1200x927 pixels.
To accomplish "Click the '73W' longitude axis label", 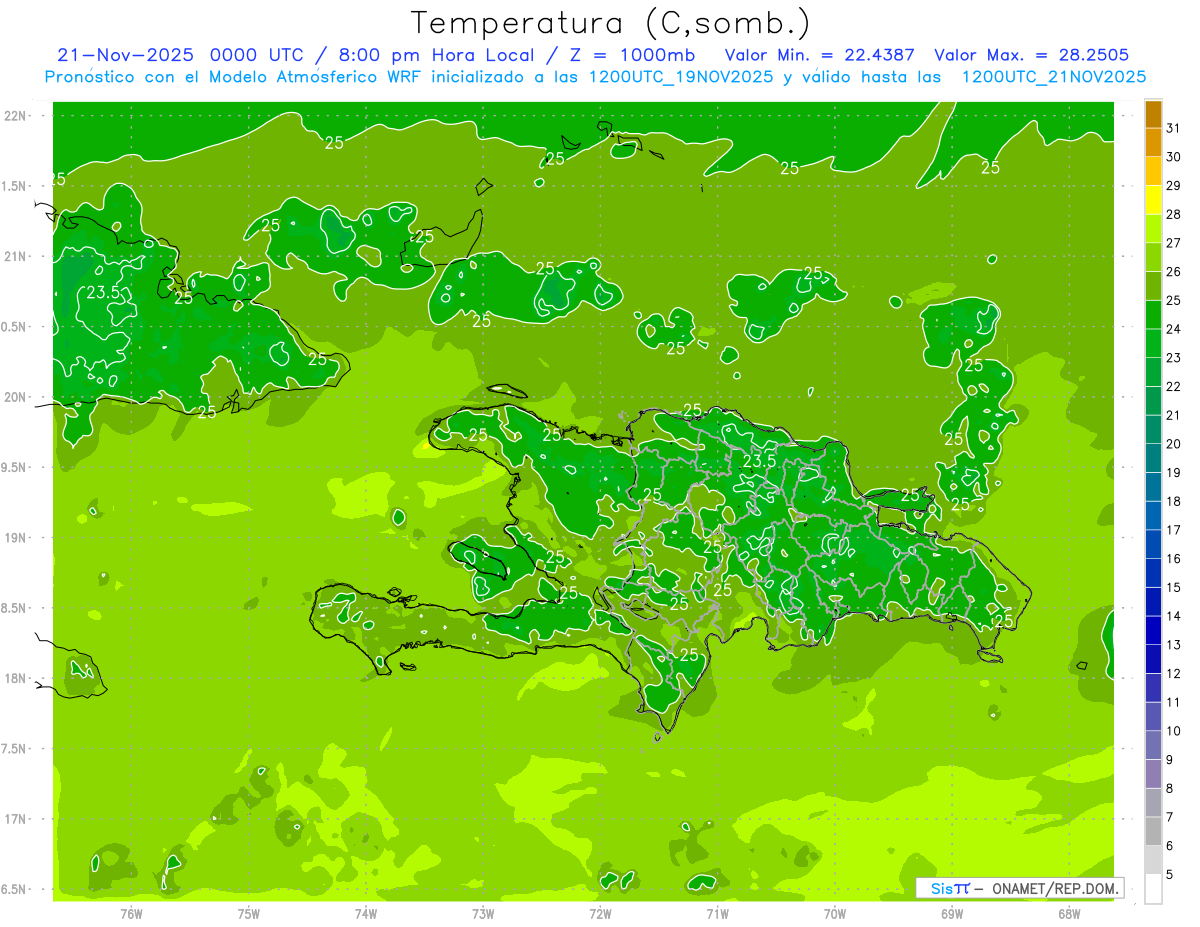I will click(x=483, y=915).
